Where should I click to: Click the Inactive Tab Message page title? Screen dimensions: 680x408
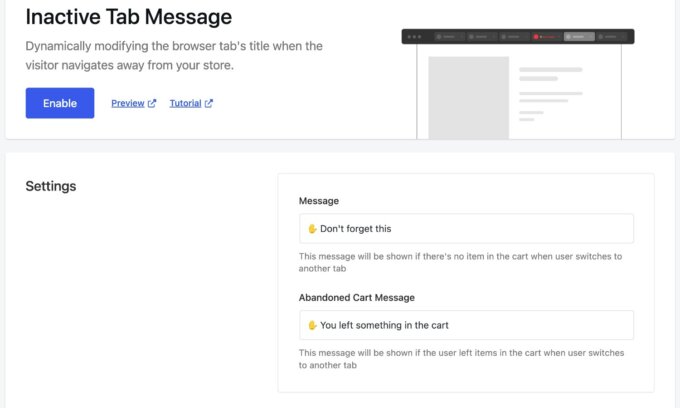coord(129,17)
